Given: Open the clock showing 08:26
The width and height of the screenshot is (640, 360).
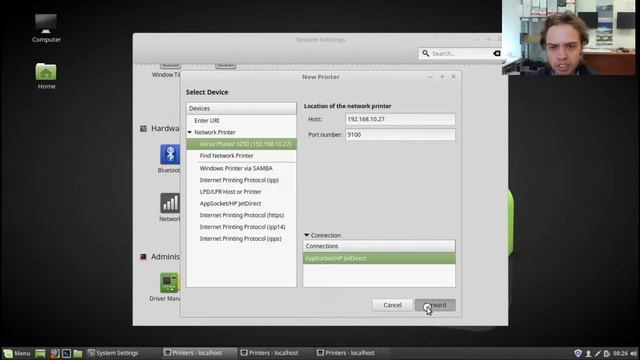Looking at the screenshot, I should tap(620, 353).
